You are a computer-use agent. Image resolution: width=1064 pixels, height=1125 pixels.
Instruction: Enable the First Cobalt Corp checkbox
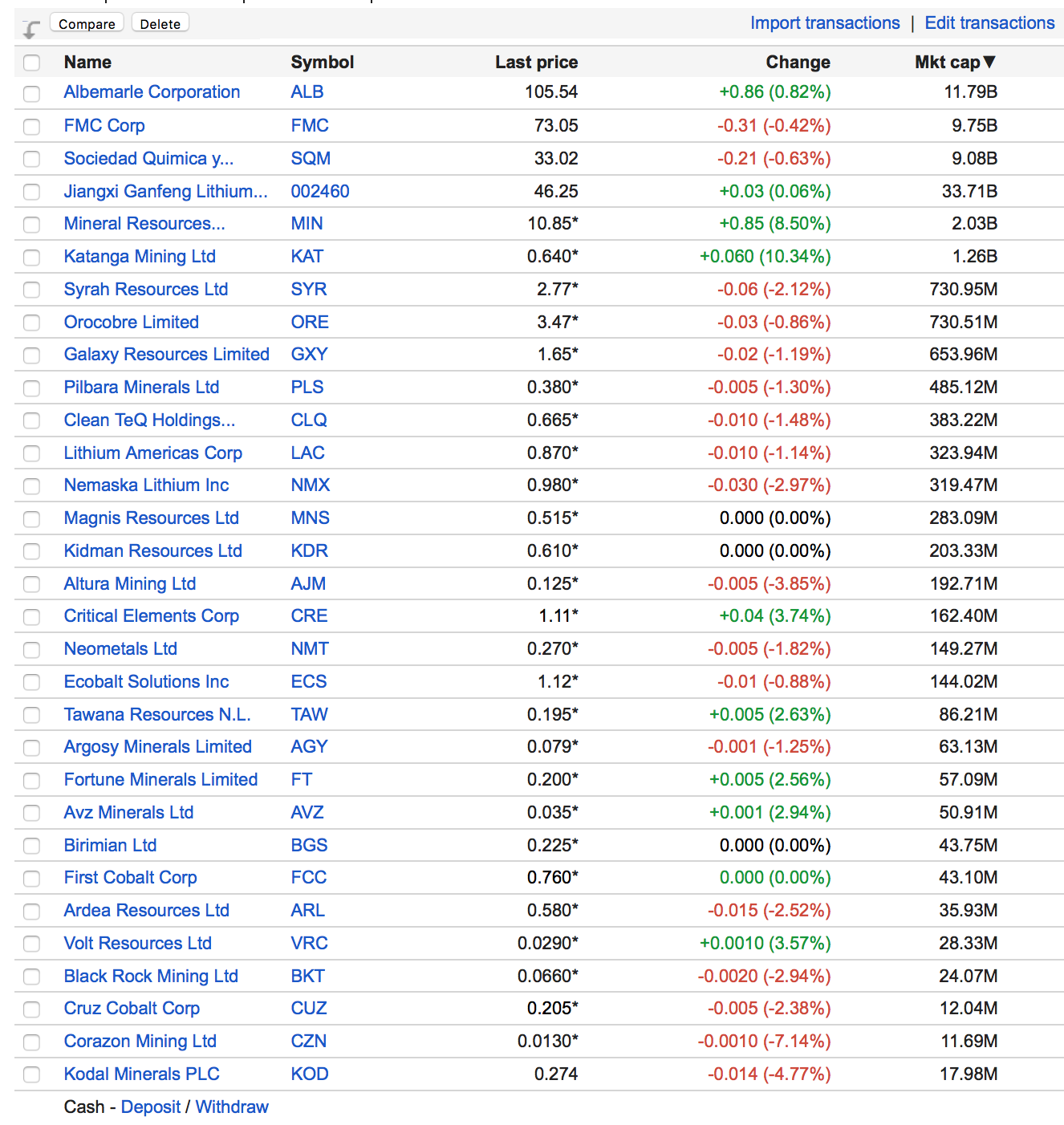(x=31, y=879)
